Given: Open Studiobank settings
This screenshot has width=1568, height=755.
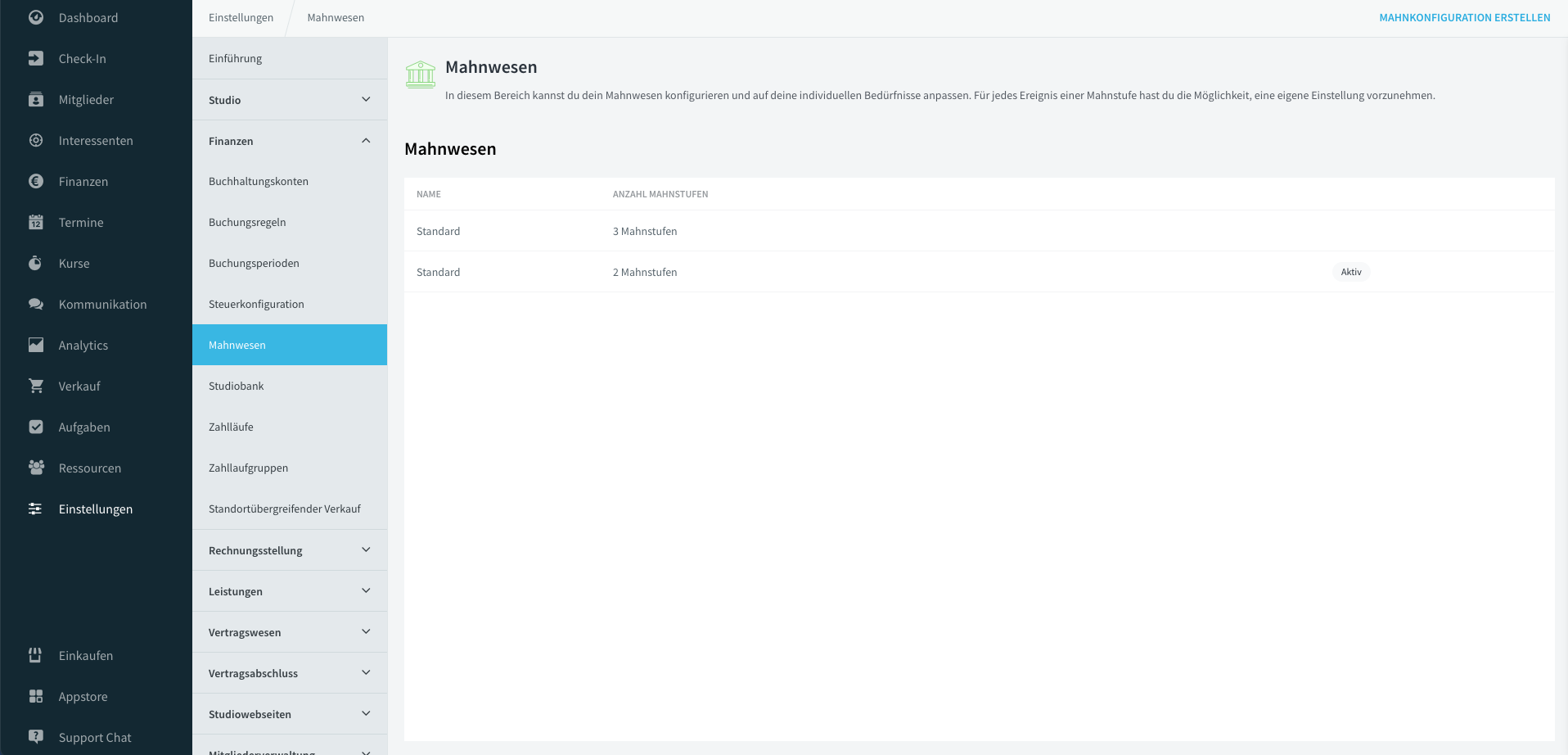Looking at the screenshot, I should pyautogui.click(x=290, y=386).
